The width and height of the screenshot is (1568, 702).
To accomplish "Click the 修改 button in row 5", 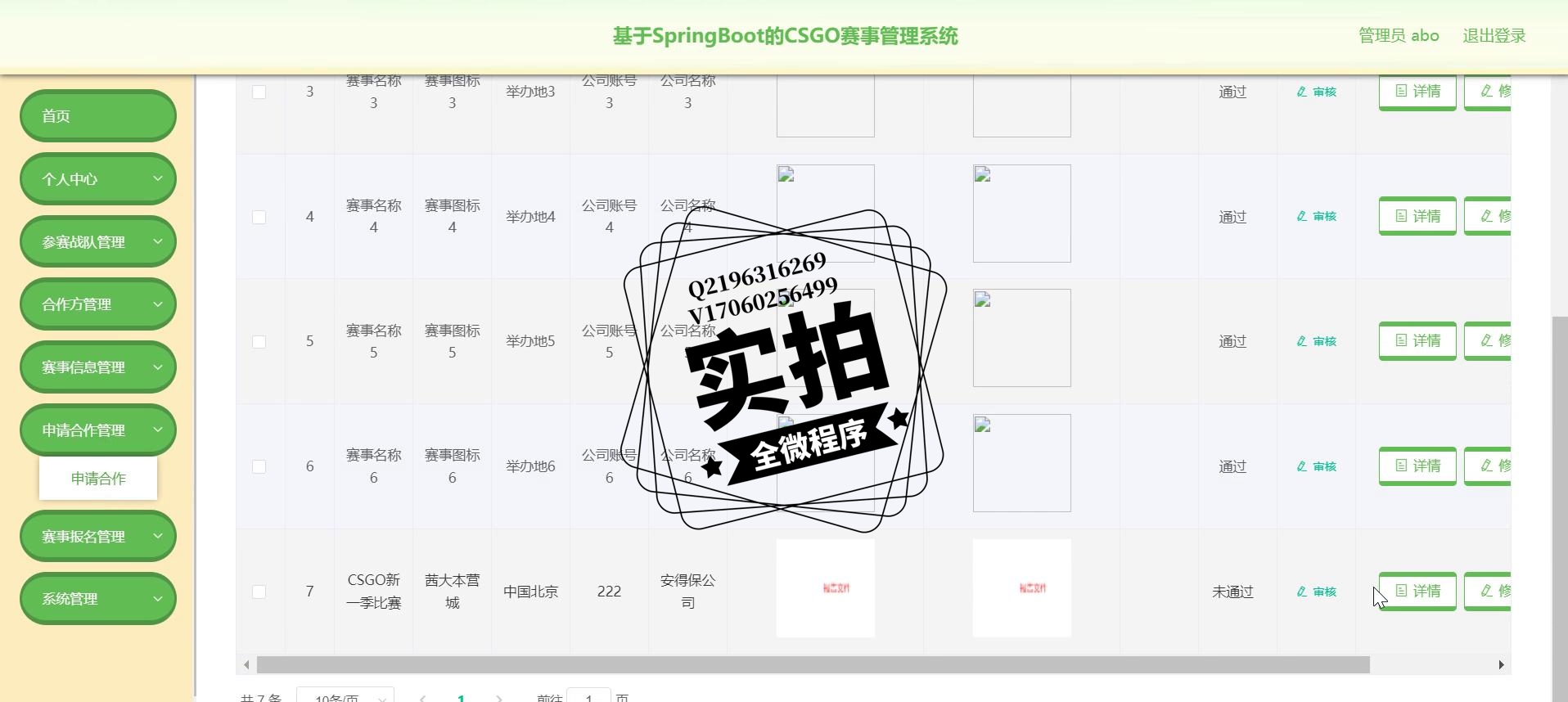I will (1488, 340).
